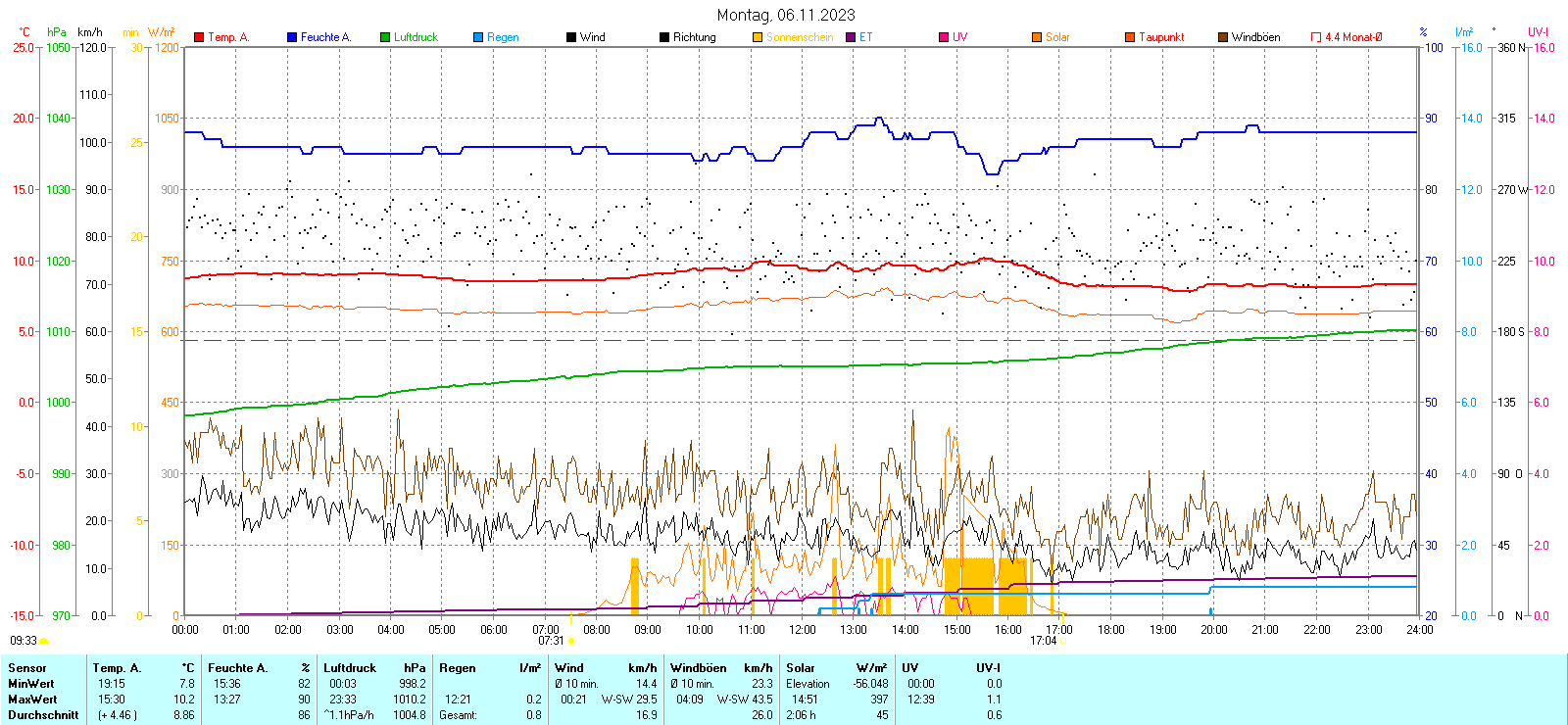The height and width of the screenshot is (725, 1568).
Task: Click the MaxWert row label
Action: (x=32, y=700)
